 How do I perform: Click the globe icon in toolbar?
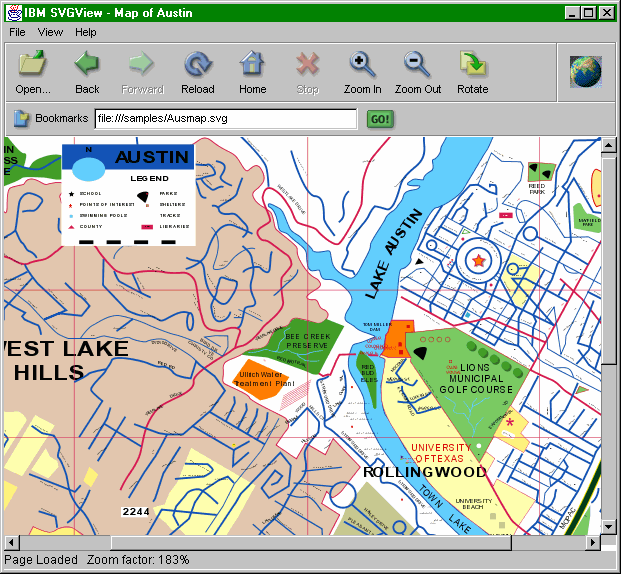pyautogui.click(x=585, y=72)
